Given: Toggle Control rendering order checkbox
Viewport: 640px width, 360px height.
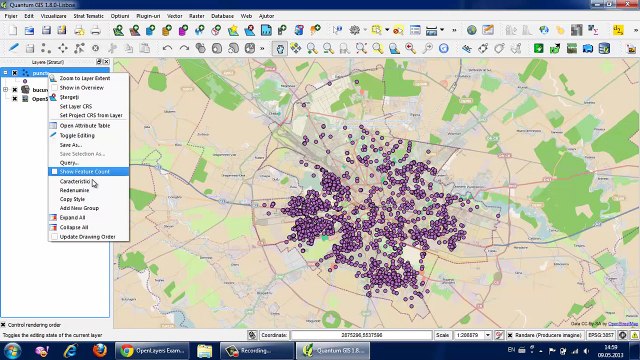Looking at the screenshot, I should pyautogui.click(x=3, y=325).
